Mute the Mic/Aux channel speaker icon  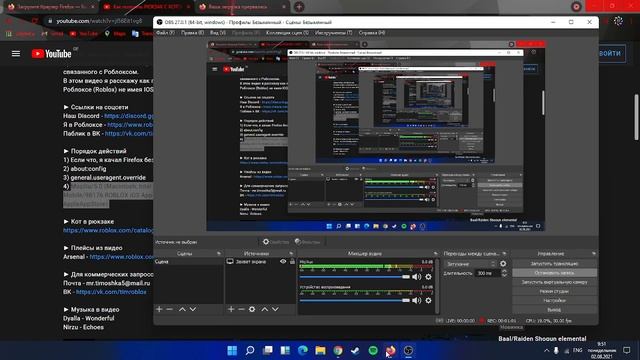[x=416, y=277]
